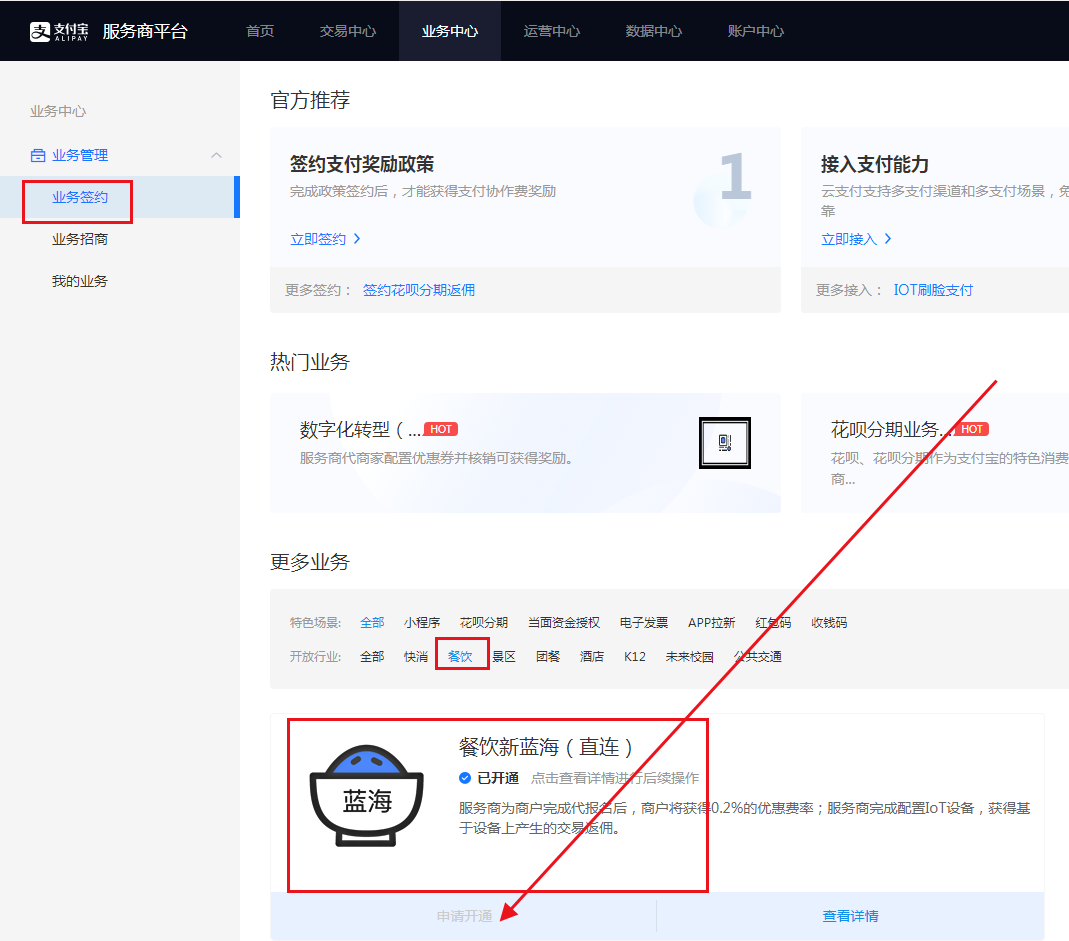
Task: Open the 数字化转型 hot business card title
Action: point(361,430)
